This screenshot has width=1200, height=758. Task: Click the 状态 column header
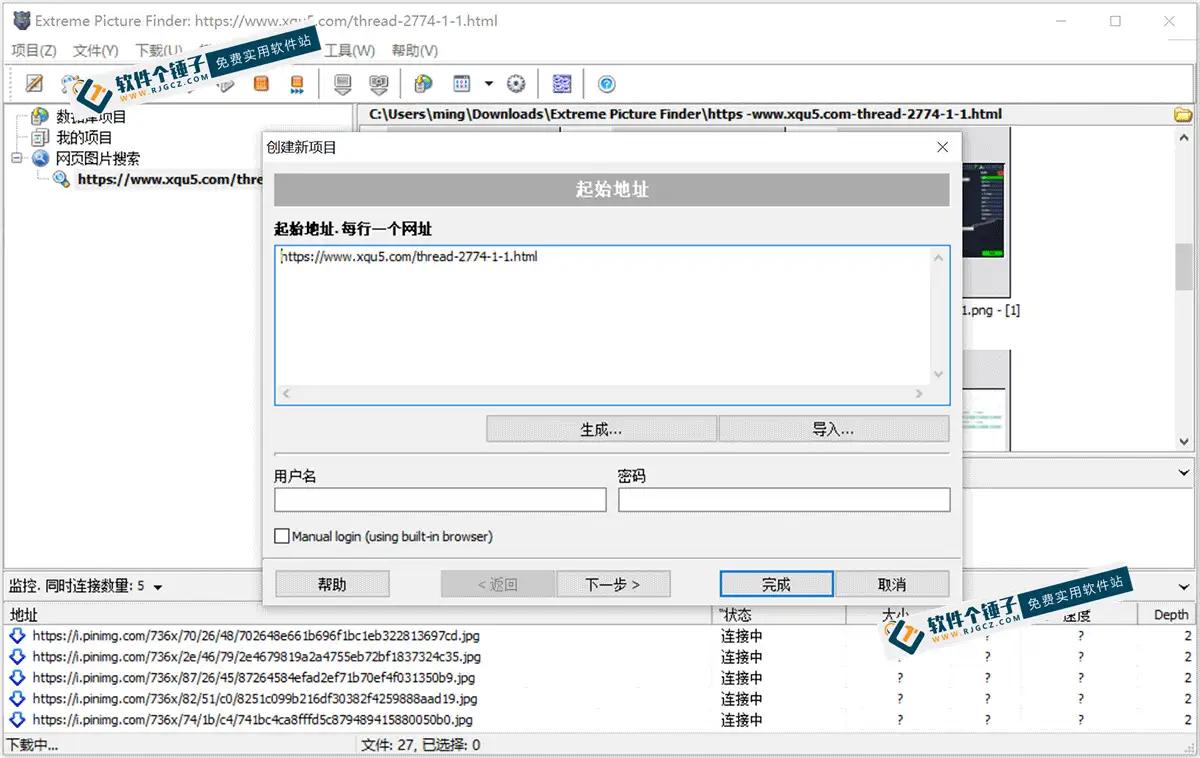[780, 615]
